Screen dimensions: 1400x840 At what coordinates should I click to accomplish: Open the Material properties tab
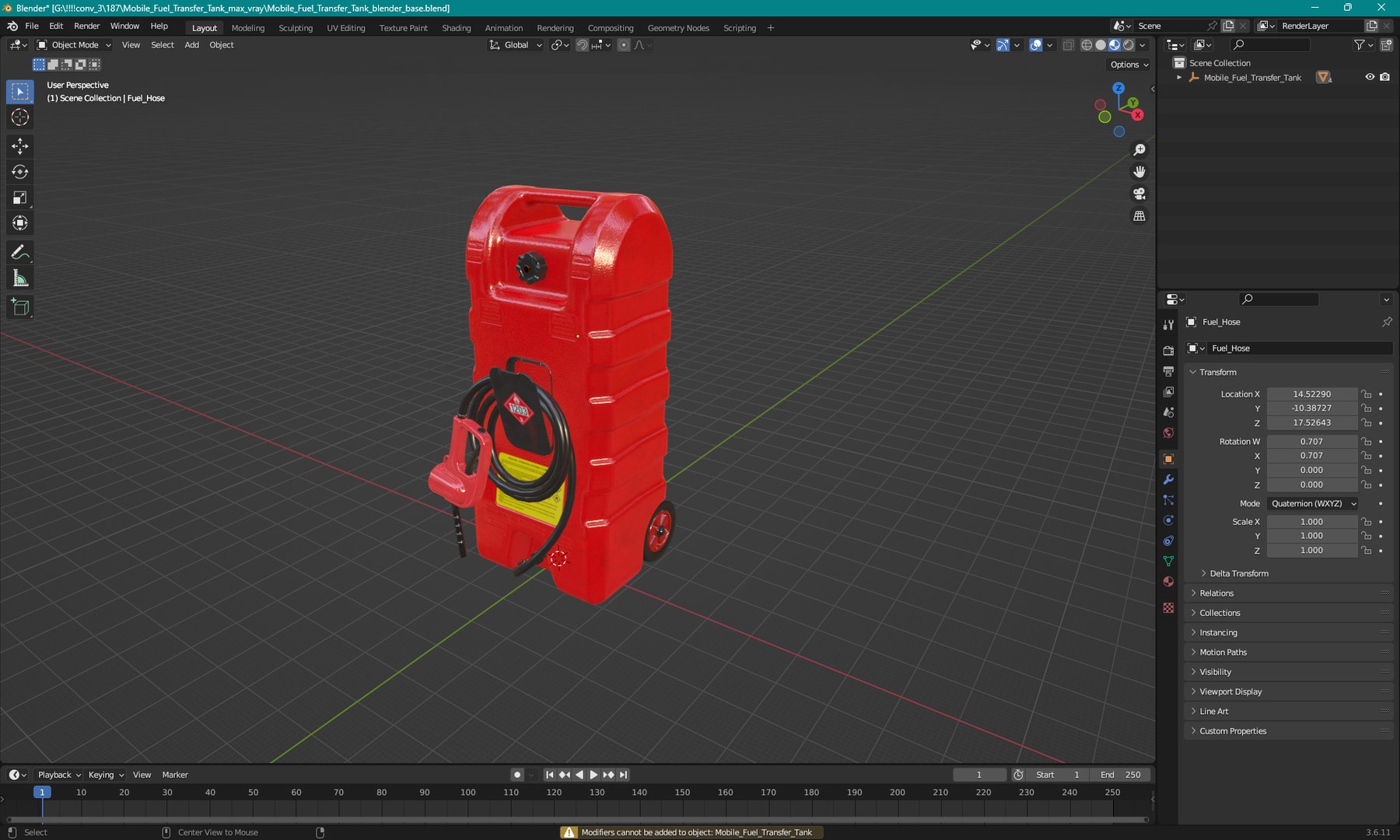[1168, 582]
